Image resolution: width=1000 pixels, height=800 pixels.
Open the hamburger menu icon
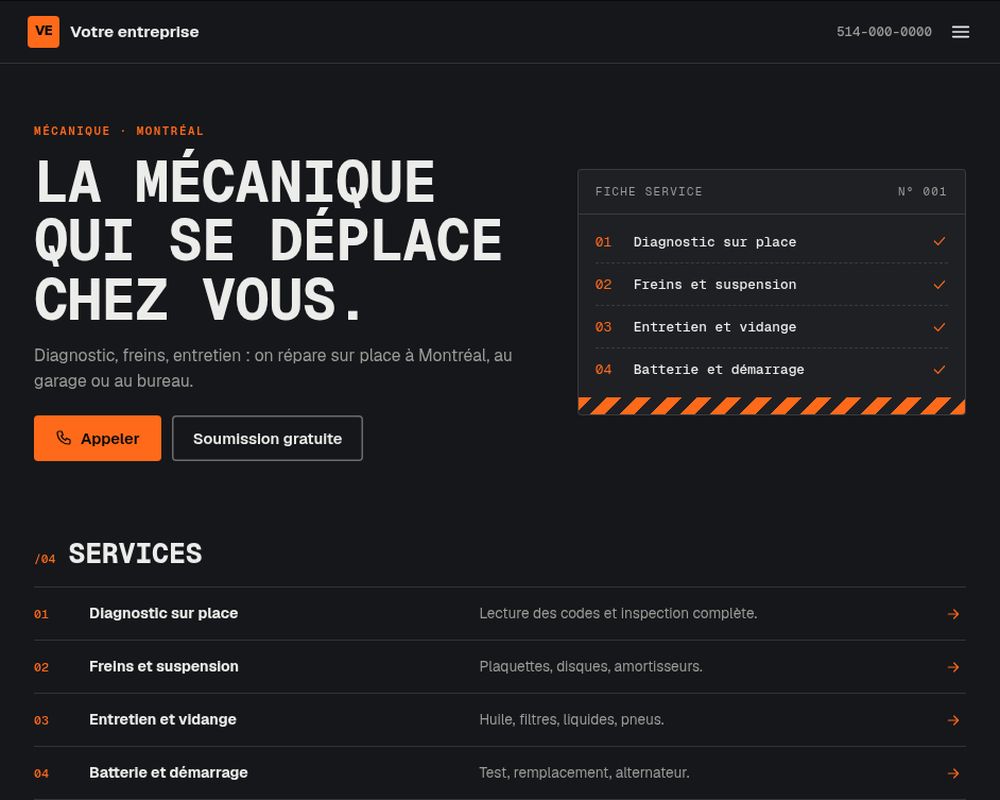click(960, 32)
